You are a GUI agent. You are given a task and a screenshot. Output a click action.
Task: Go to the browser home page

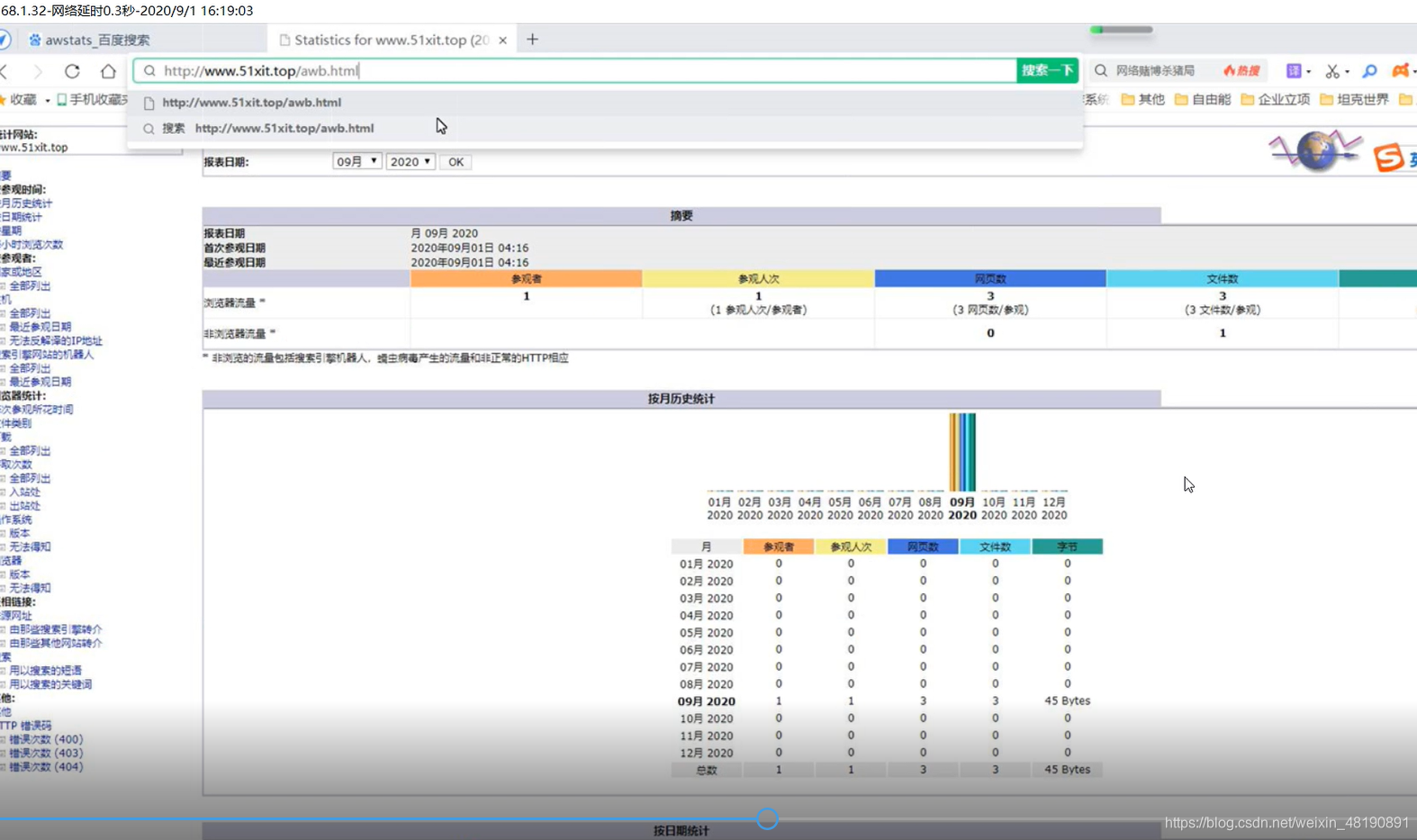[108, 71]
